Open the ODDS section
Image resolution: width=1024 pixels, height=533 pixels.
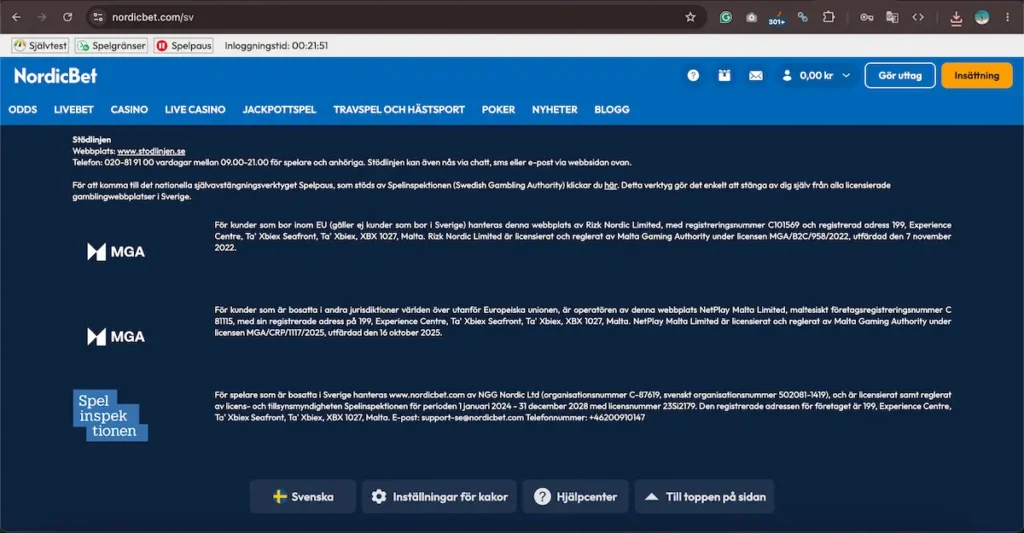coord(23,110)
